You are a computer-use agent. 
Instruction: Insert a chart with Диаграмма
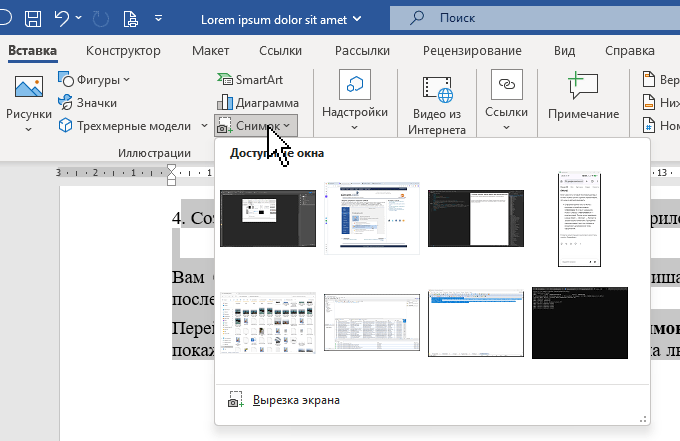pyautogui.click(x=258, y=103)
